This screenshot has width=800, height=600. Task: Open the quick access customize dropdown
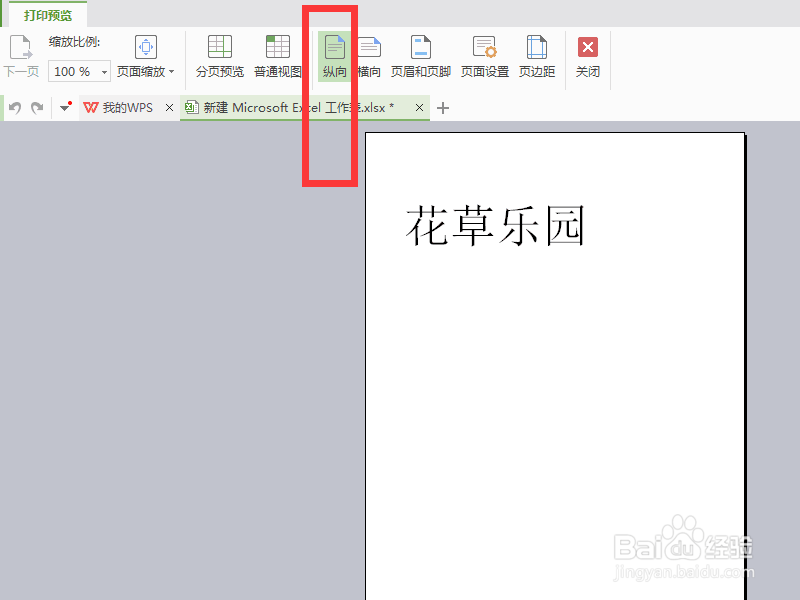click(64, 107)
